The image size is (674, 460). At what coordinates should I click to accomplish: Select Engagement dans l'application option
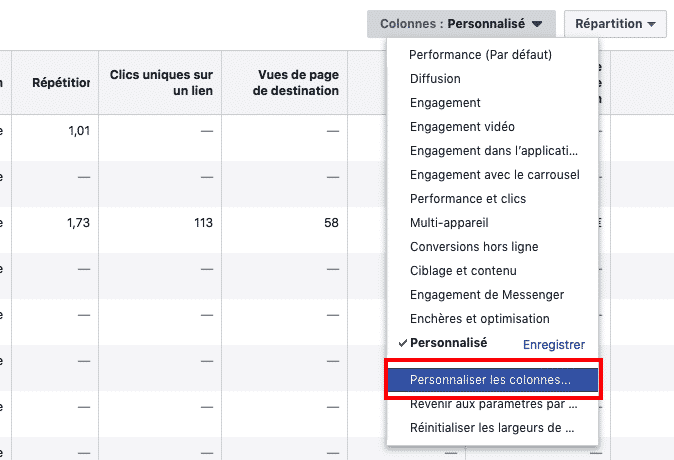point(493,151)
